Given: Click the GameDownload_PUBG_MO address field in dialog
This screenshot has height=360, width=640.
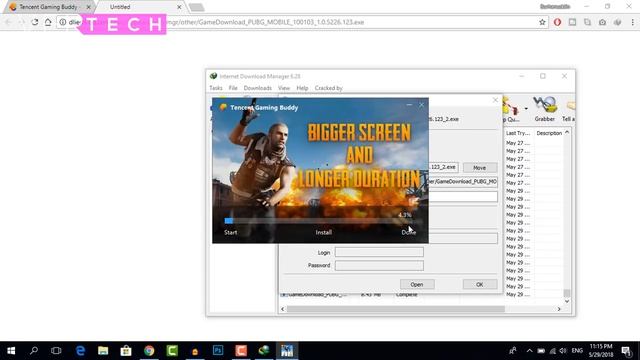Looking at the screenshot, I should tap(463, 182).
